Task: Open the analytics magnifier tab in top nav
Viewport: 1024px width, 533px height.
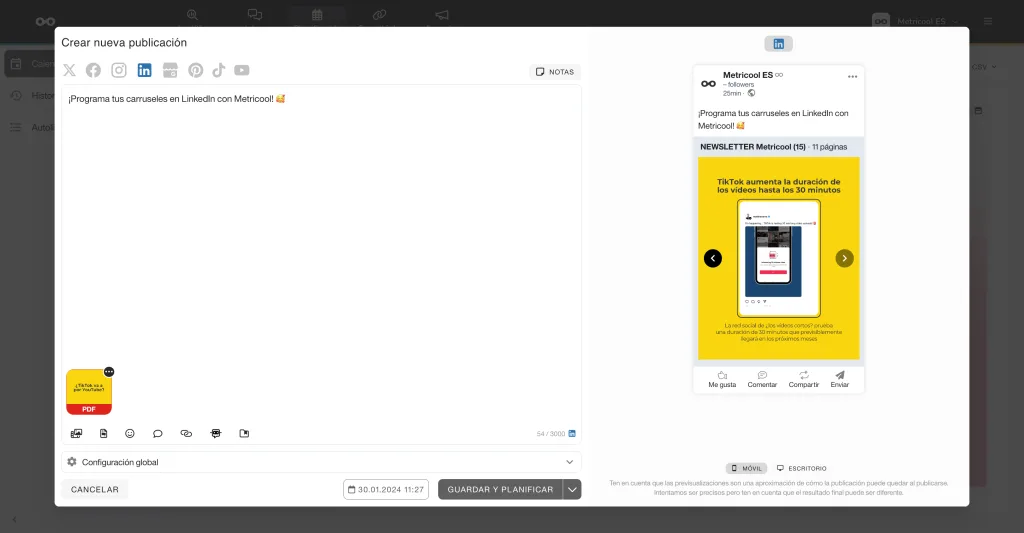Action: click(x=192, y=15)
